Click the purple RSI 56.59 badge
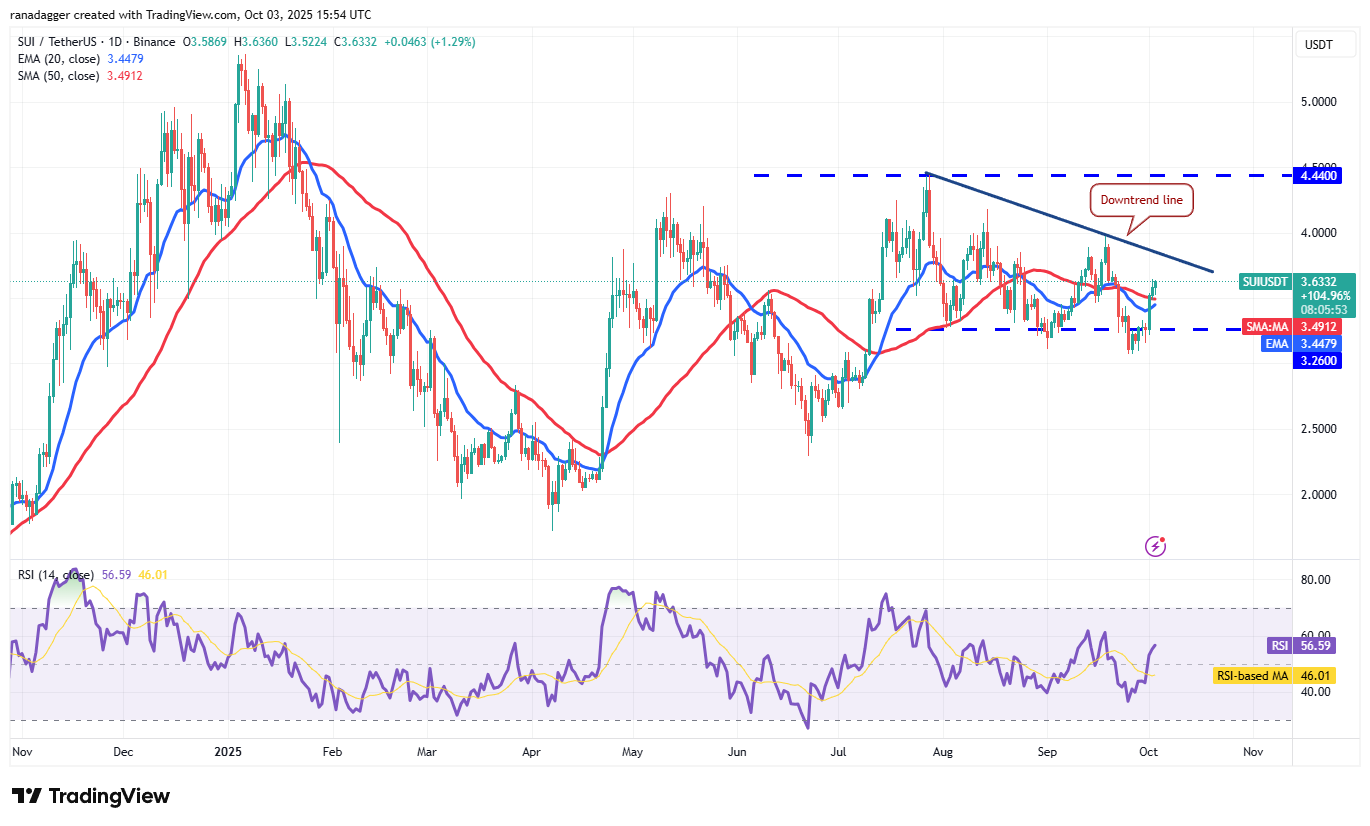Viewport: 1370px width, 826px height. click(x=1300, y=645)
